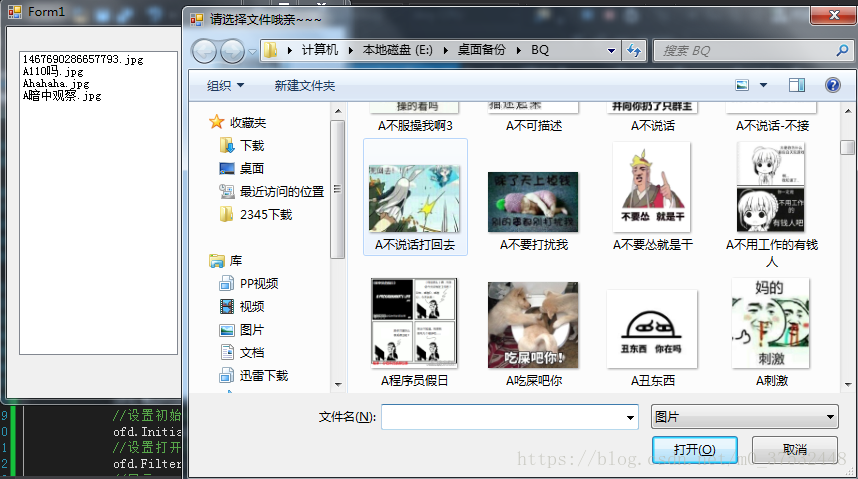Click the 取消 button
Viewport: 858px width, 479px height.
(x=795, y=449)
